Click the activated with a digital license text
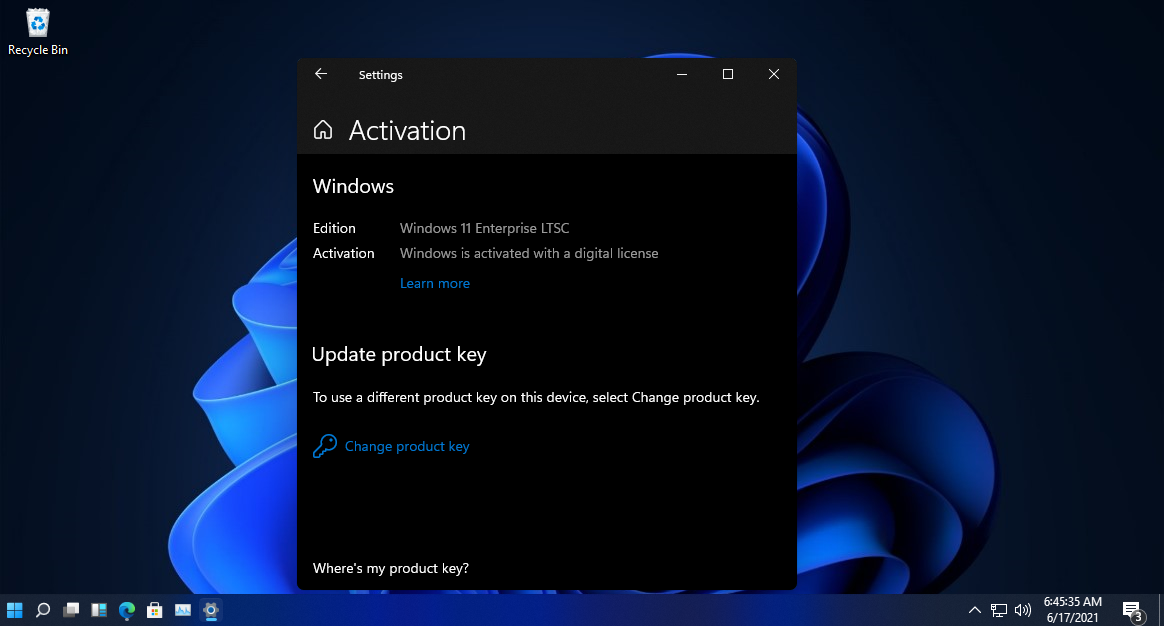The width and height of the screenshot is (1164, 626). coord(529,253)
